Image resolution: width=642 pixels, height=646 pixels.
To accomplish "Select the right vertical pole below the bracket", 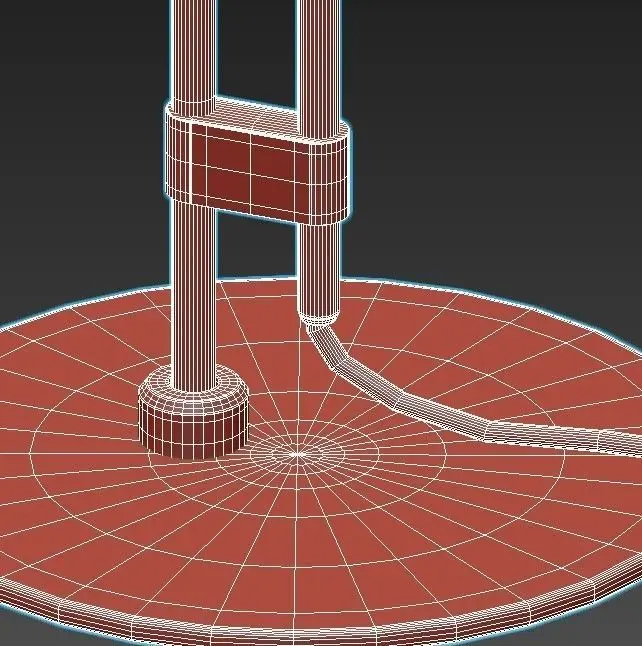I will 319,272.
